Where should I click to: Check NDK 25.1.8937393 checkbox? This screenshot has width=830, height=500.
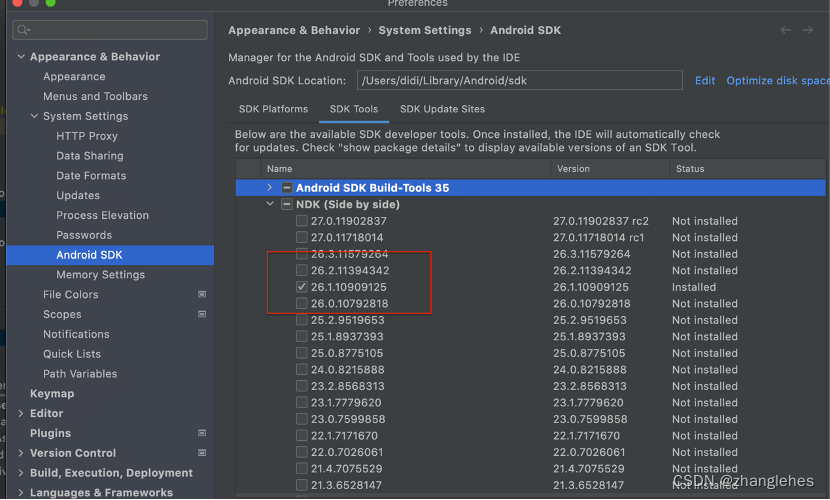coord(302,337)
